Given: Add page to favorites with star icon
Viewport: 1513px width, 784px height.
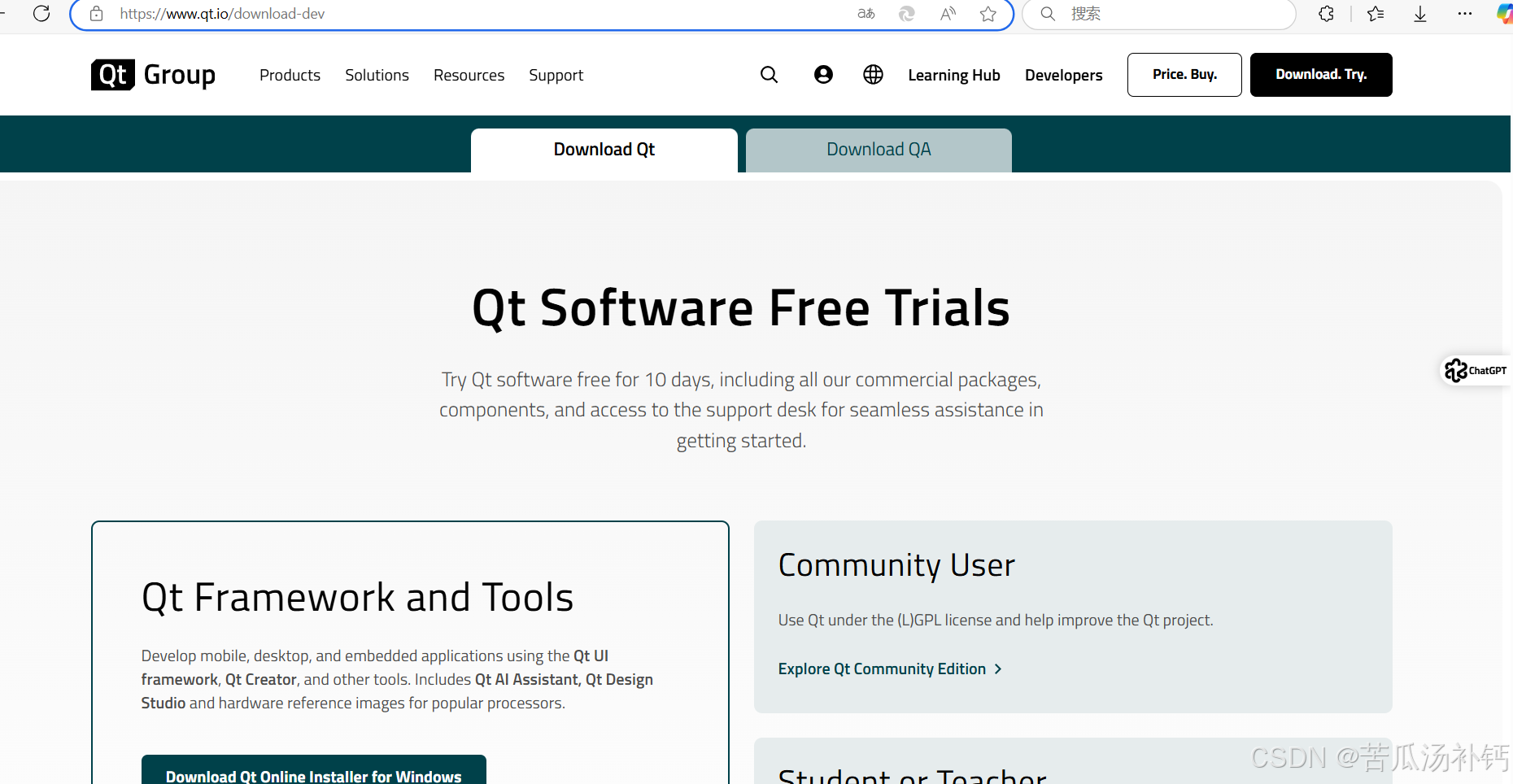Looking at the screenshot, I should click(x=988, y=14).
